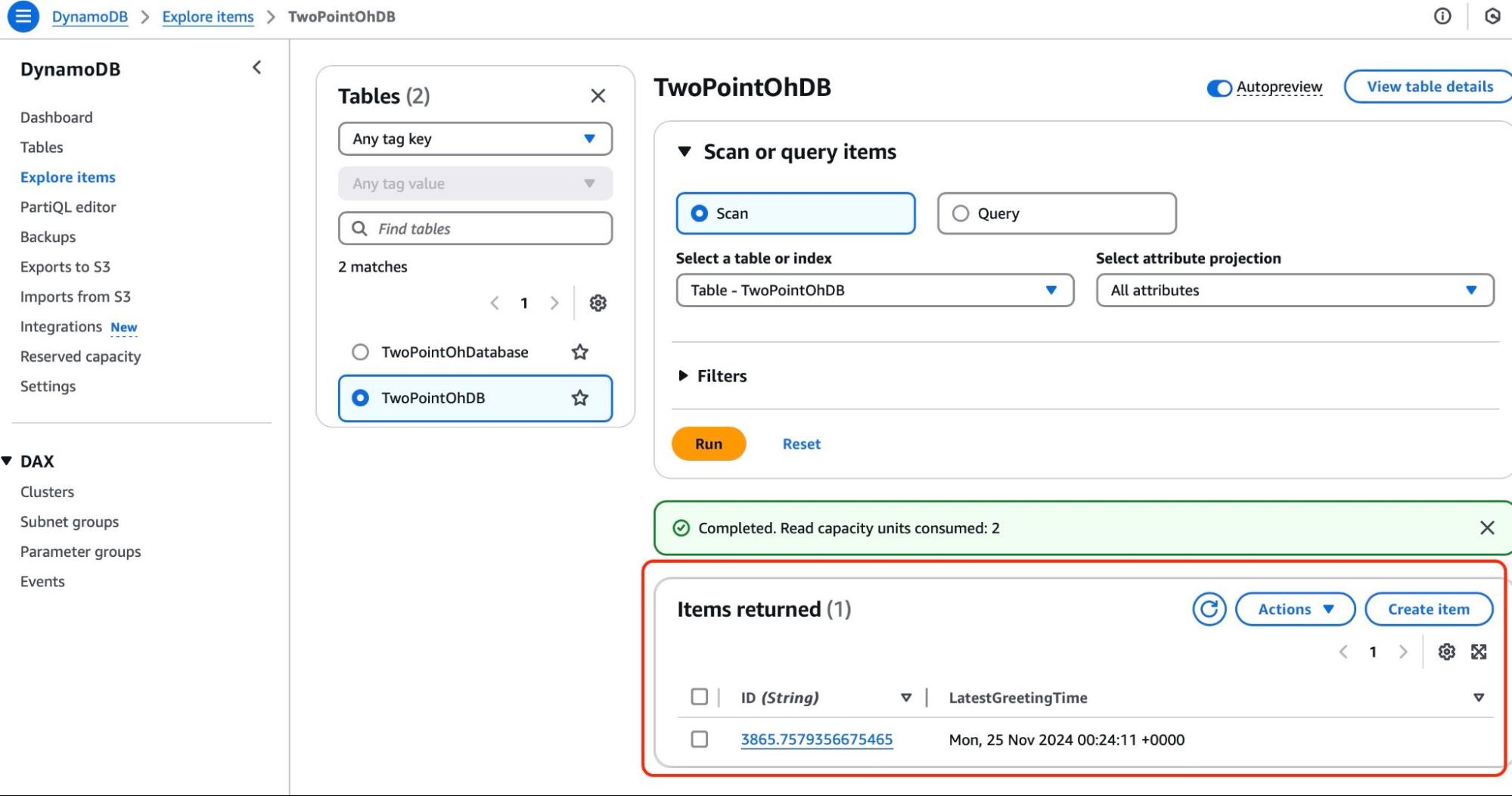
Task: Favorite the TwoPointOhDB table star
Action: pyautogui.click(x=579, y=398)
